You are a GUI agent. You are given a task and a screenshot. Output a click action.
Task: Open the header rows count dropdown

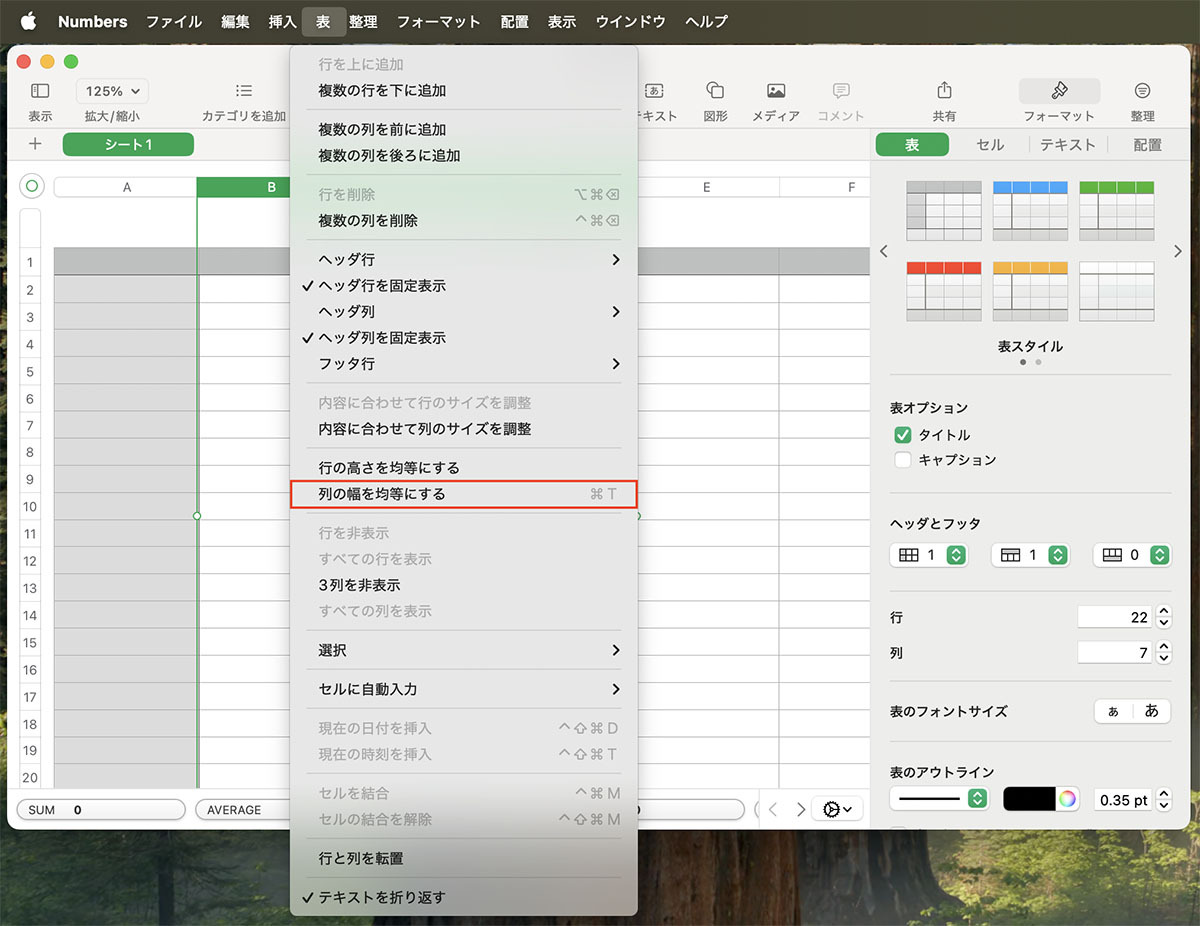(1031, 555)
